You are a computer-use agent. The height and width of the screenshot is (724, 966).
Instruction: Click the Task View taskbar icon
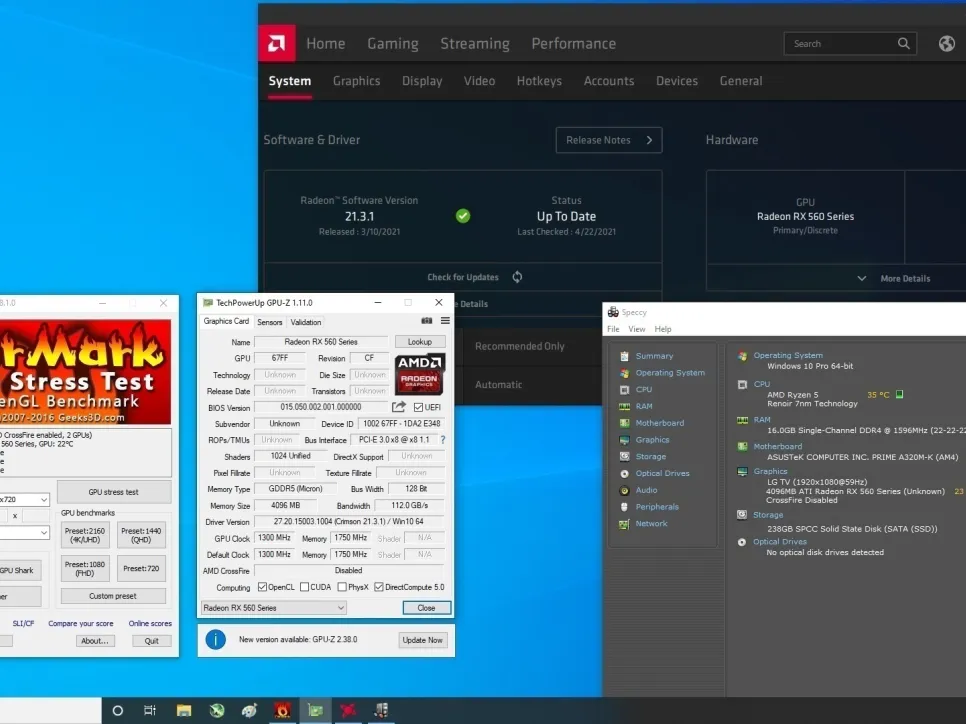point(150,710)
